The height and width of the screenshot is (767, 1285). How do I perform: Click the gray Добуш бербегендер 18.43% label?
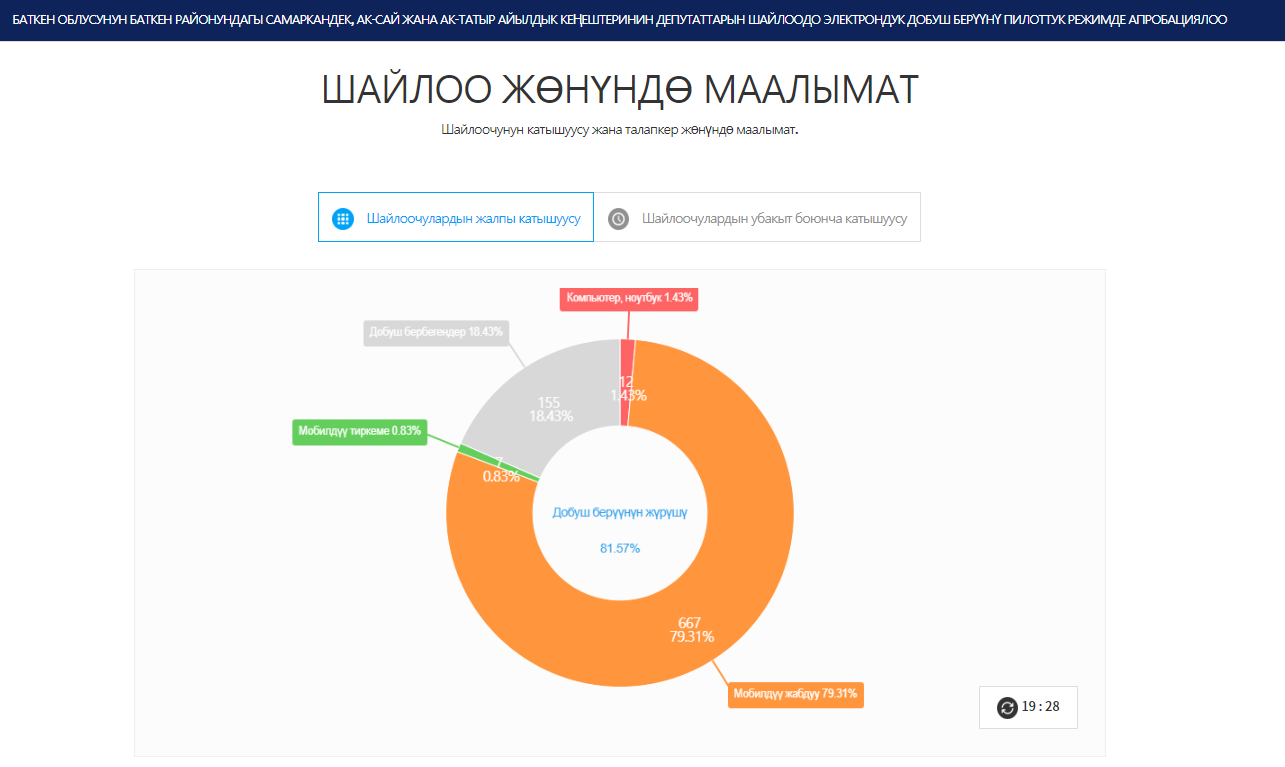click(x=437, y=332)
